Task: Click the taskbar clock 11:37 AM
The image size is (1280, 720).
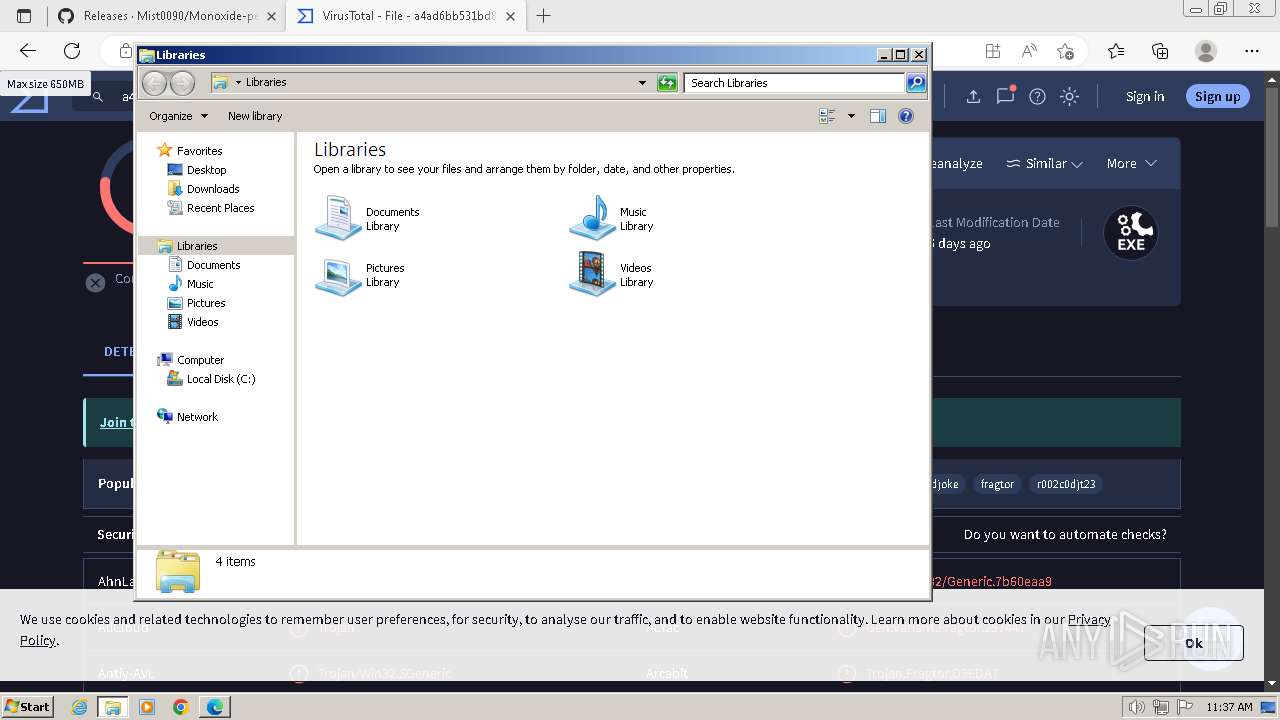Action: pyautogui.click(x=1229, y=707)
